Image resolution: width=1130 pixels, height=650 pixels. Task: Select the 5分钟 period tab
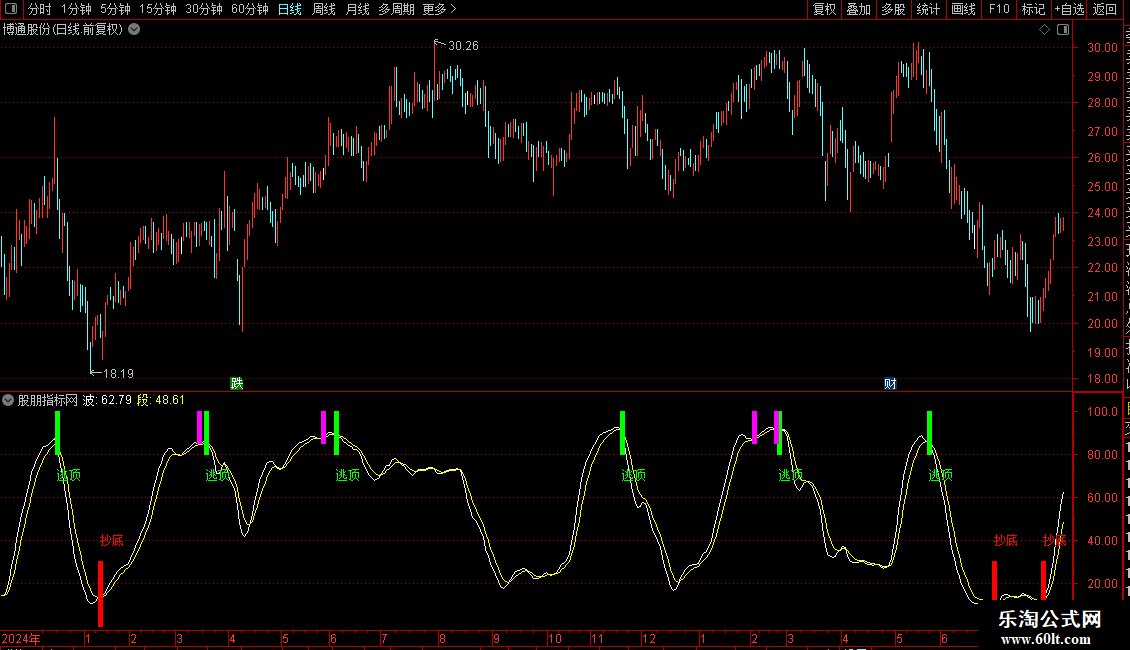pos(115,9)
